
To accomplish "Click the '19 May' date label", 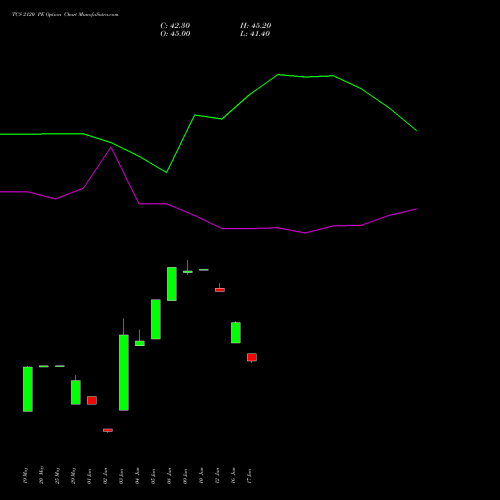I will 25,476.
